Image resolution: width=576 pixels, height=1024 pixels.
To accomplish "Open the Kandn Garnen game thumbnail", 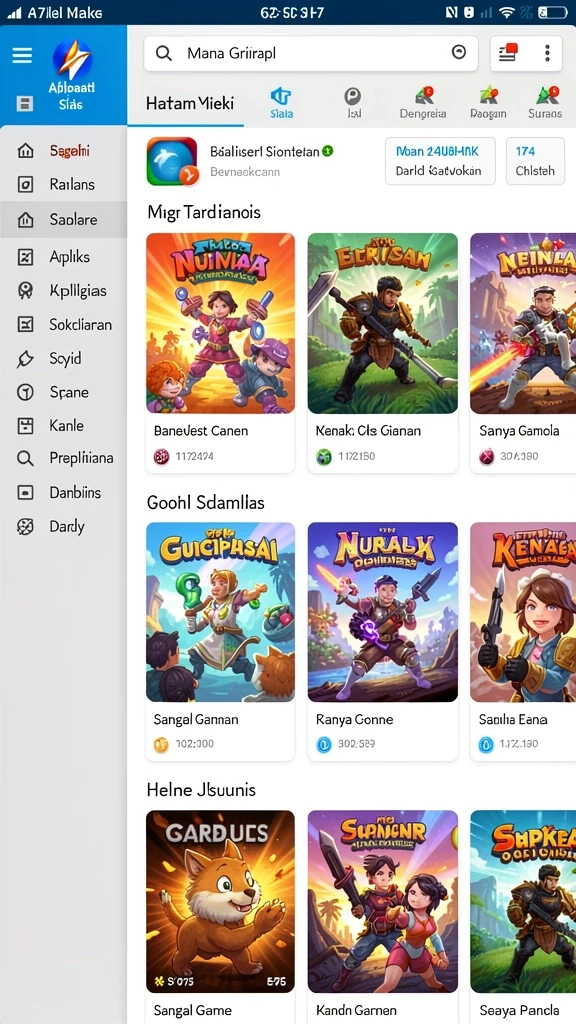I will (x=383, y=901).
